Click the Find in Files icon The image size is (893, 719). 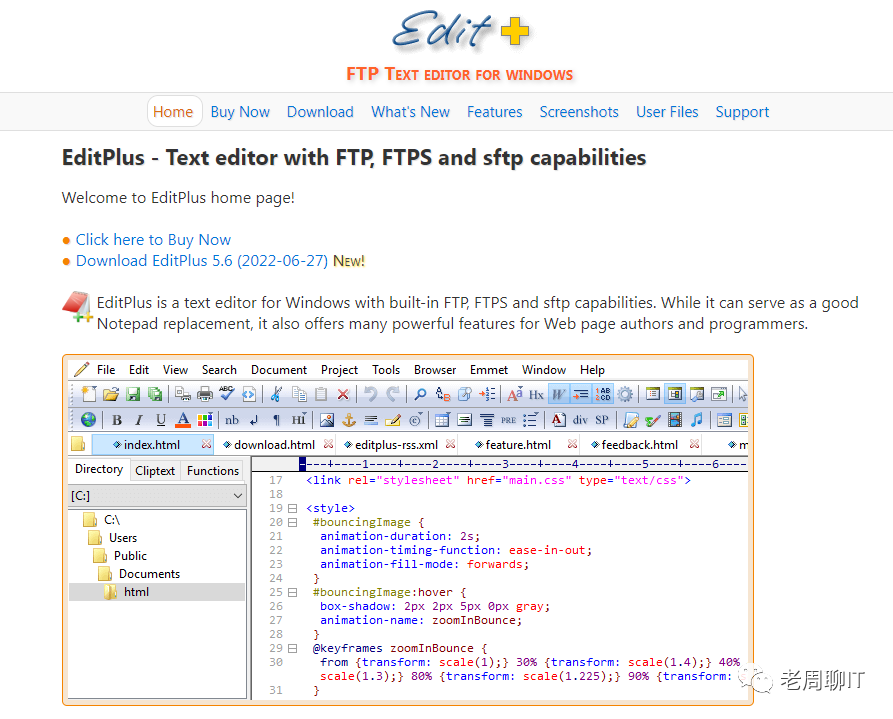point(465,394)
